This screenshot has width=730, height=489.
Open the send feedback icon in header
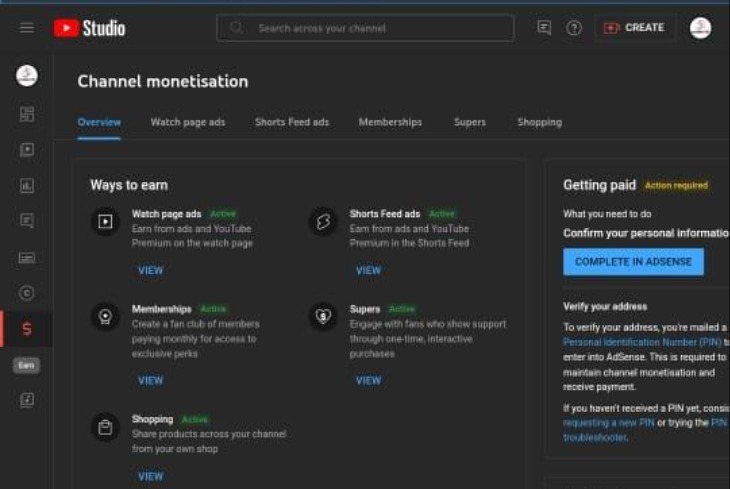tap(544, 28)
